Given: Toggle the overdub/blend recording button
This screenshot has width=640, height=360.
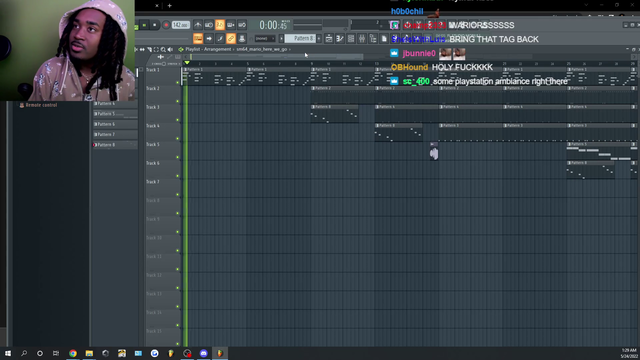Looking at the screenshot, I should coord(231,25).
